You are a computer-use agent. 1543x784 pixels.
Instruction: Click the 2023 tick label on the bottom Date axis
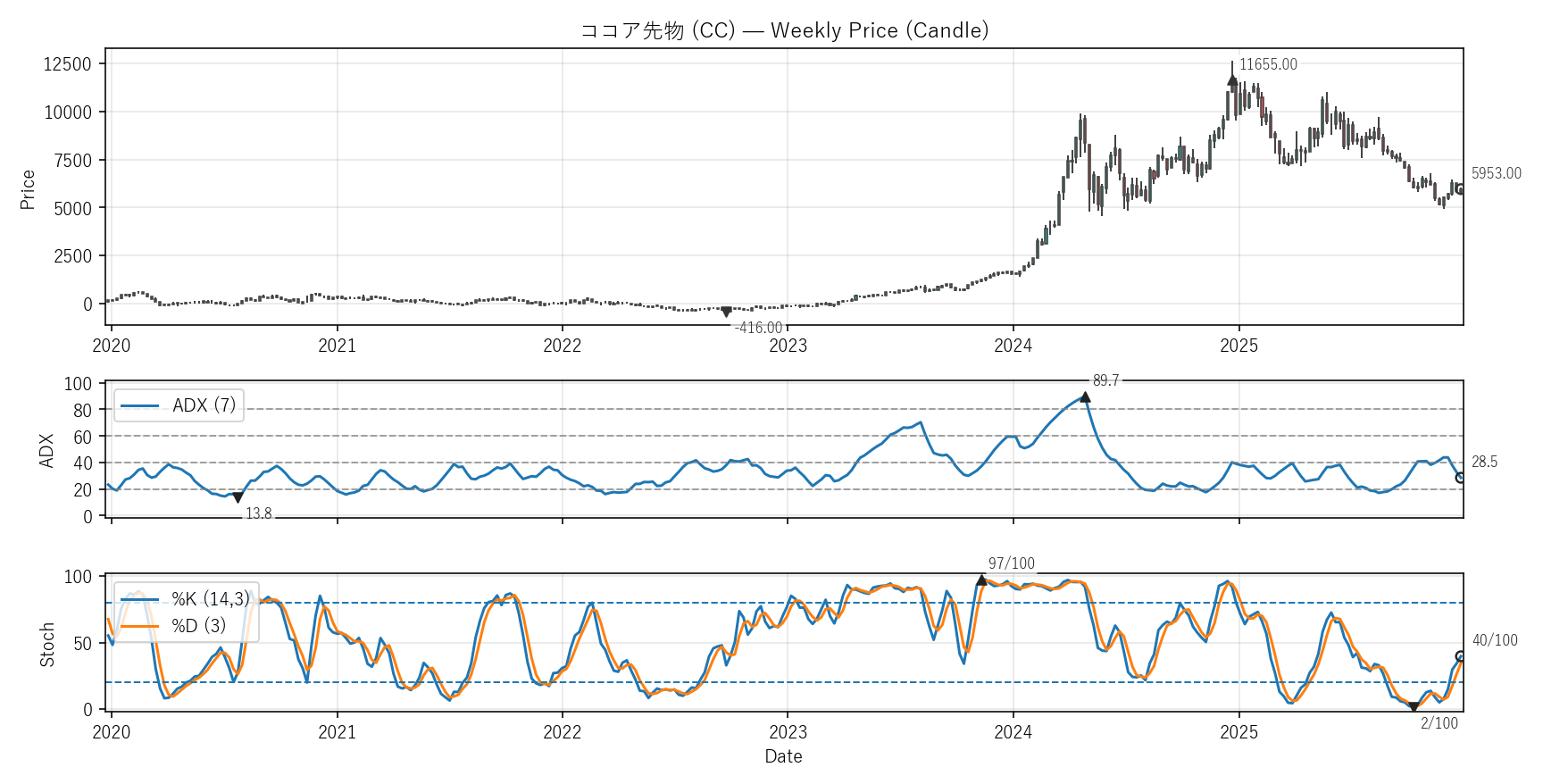click(x=788, y=732)
